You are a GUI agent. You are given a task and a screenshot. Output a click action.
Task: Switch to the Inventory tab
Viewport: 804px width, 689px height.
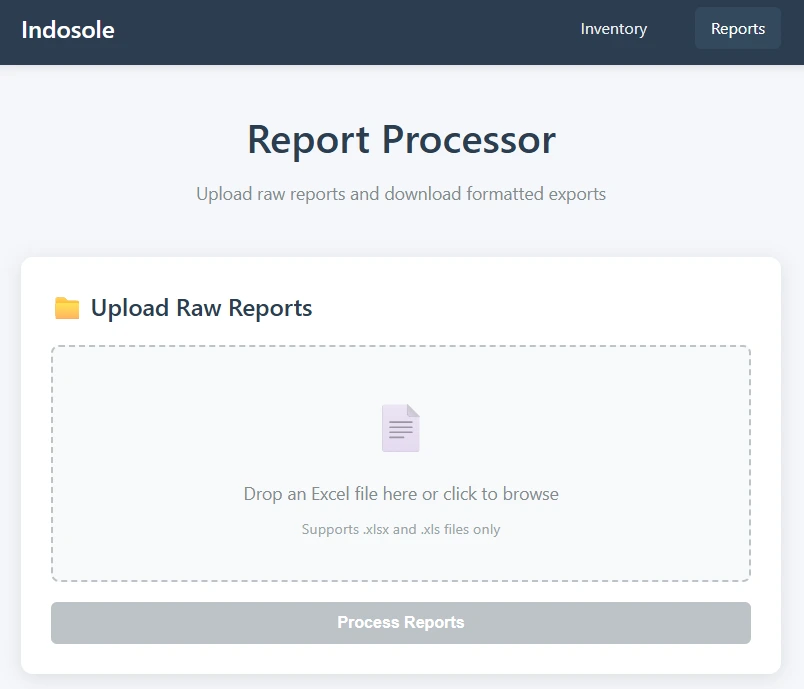614,29
